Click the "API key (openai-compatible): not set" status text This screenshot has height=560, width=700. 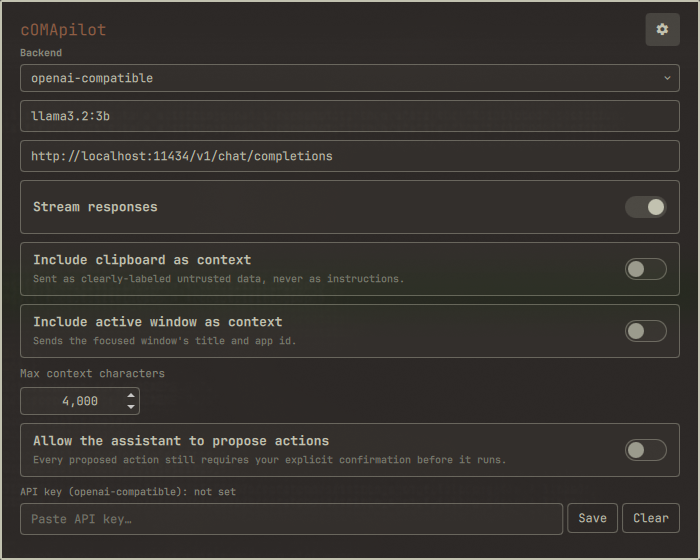click(128, 492)
